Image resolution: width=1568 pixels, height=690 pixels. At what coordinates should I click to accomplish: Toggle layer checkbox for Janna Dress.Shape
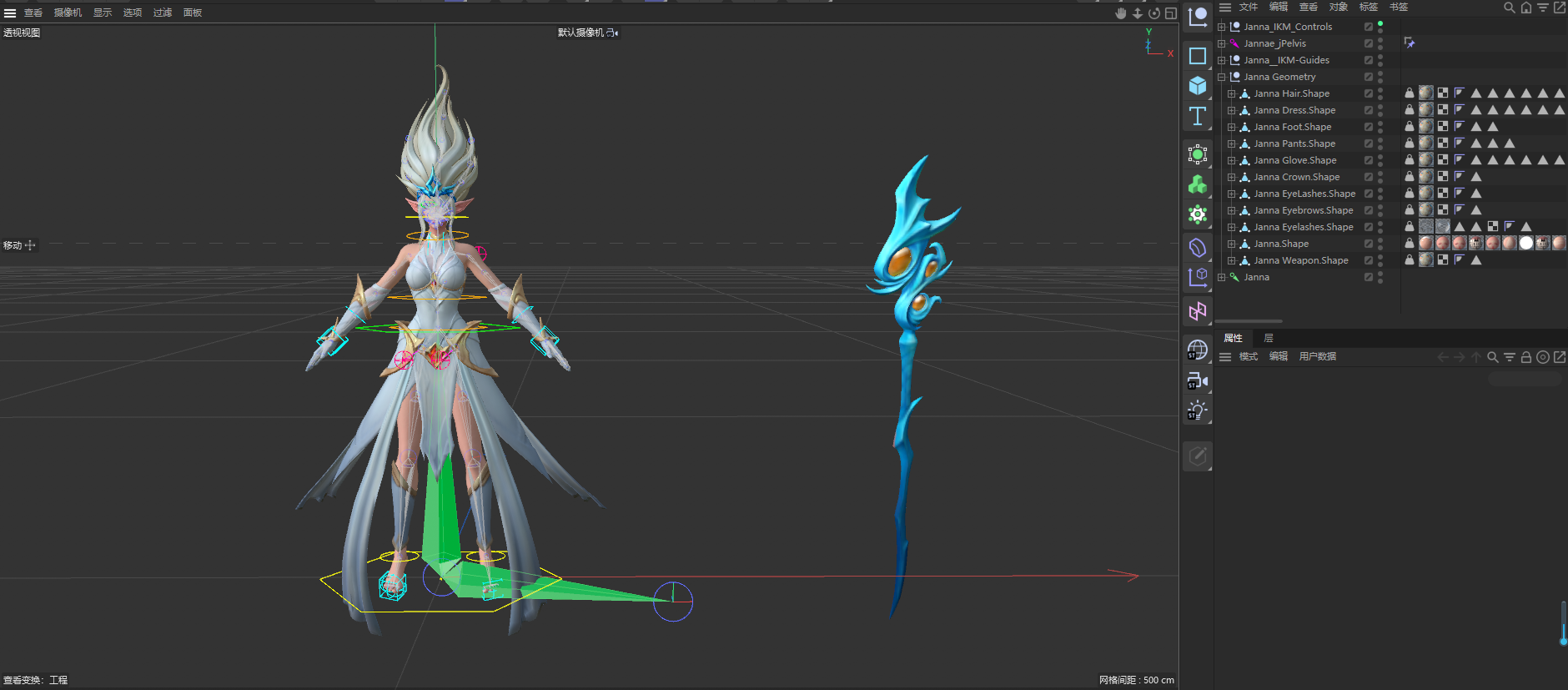coord(1369,110)
